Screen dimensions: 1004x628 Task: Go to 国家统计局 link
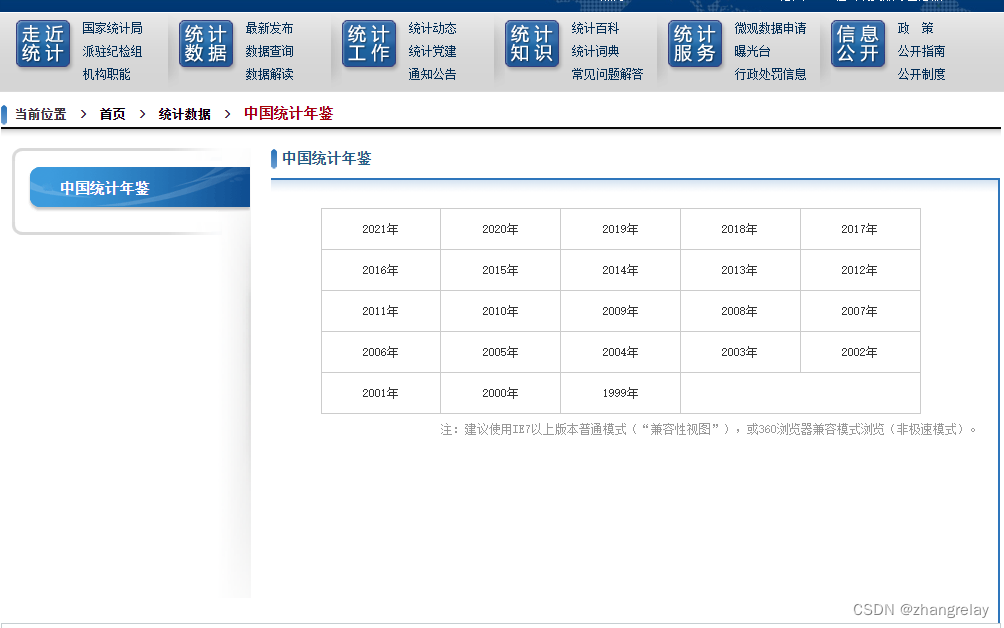(112, 28)
